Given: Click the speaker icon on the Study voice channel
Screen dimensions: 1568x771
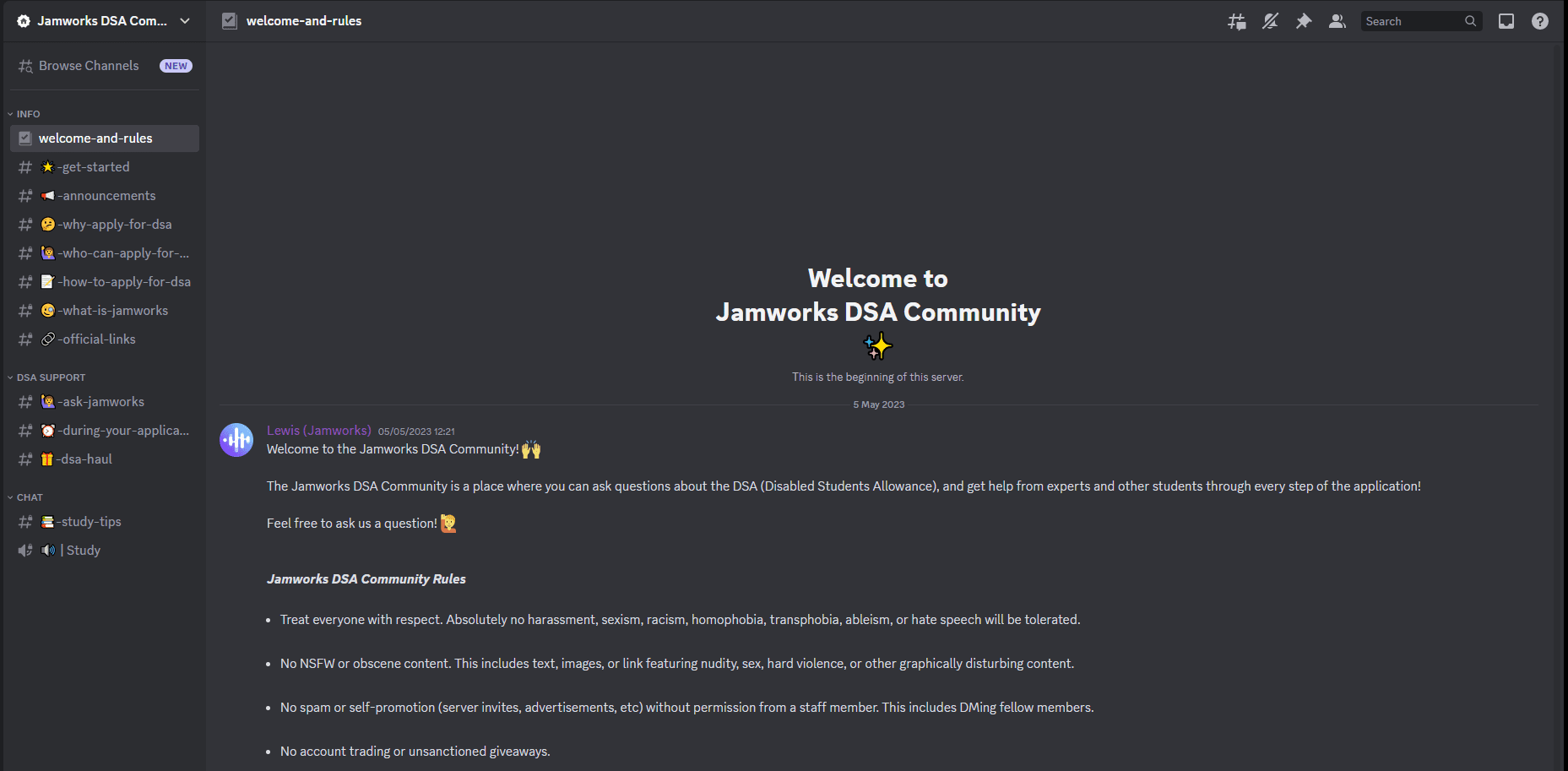Looking at the screenshot, I should (24, 550).
